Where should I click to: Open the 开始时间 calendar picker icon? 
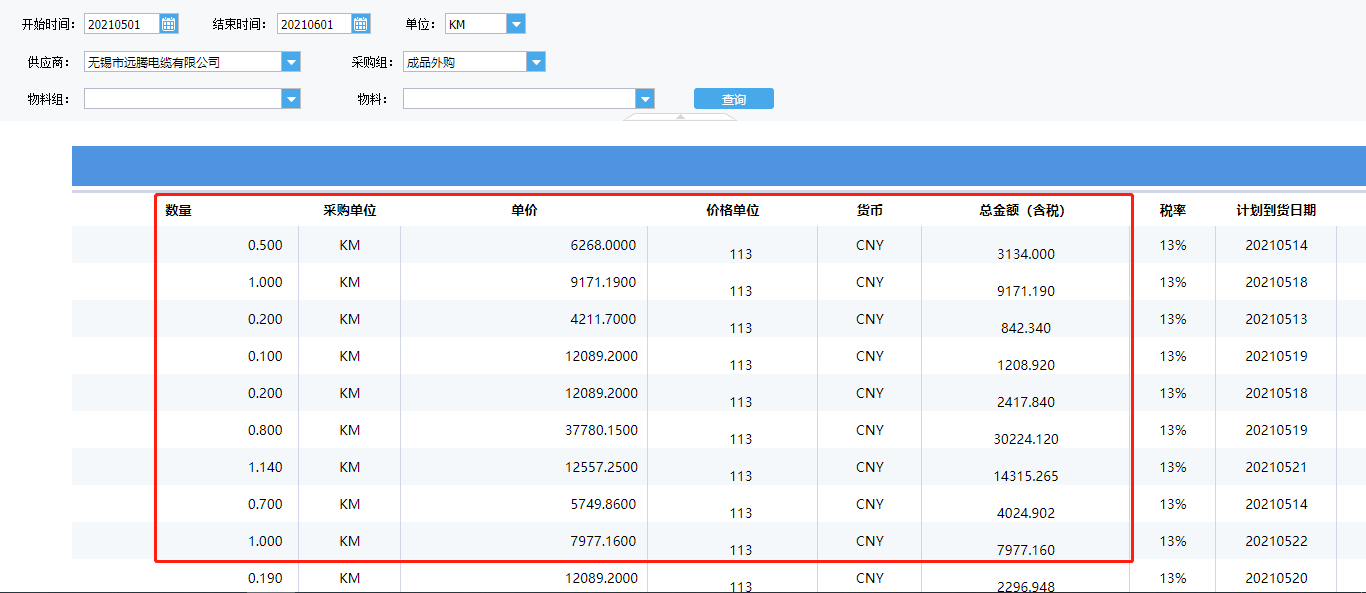pos(169,24)
